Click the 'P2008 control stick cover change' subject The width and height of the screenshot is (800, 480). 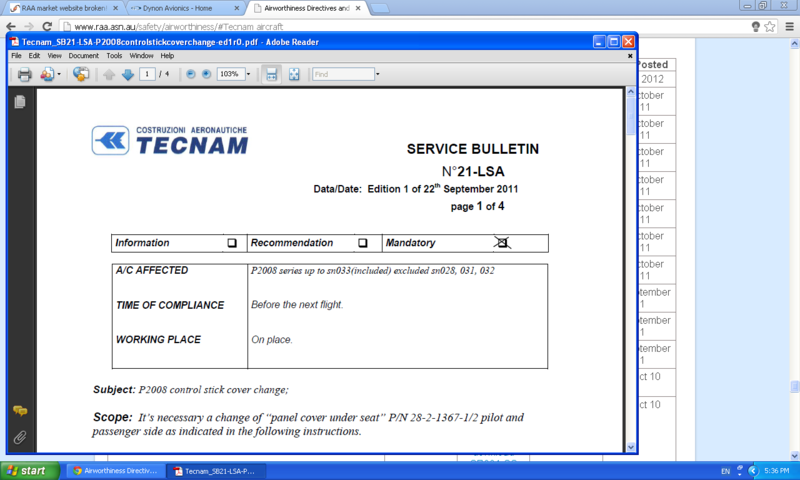[213, 390]
